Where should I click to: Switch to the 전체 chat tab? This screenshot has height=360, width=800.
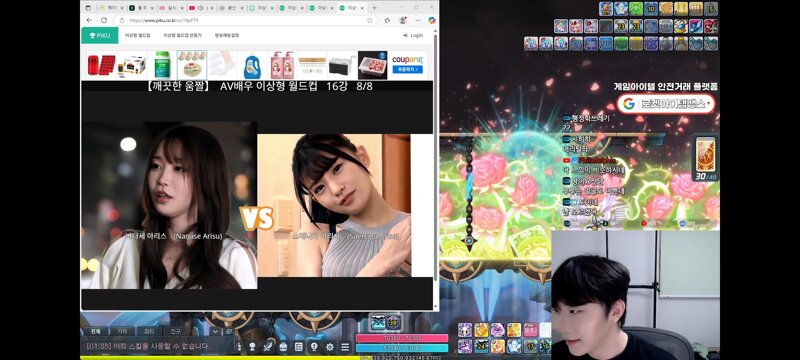(x=96, y=331)
